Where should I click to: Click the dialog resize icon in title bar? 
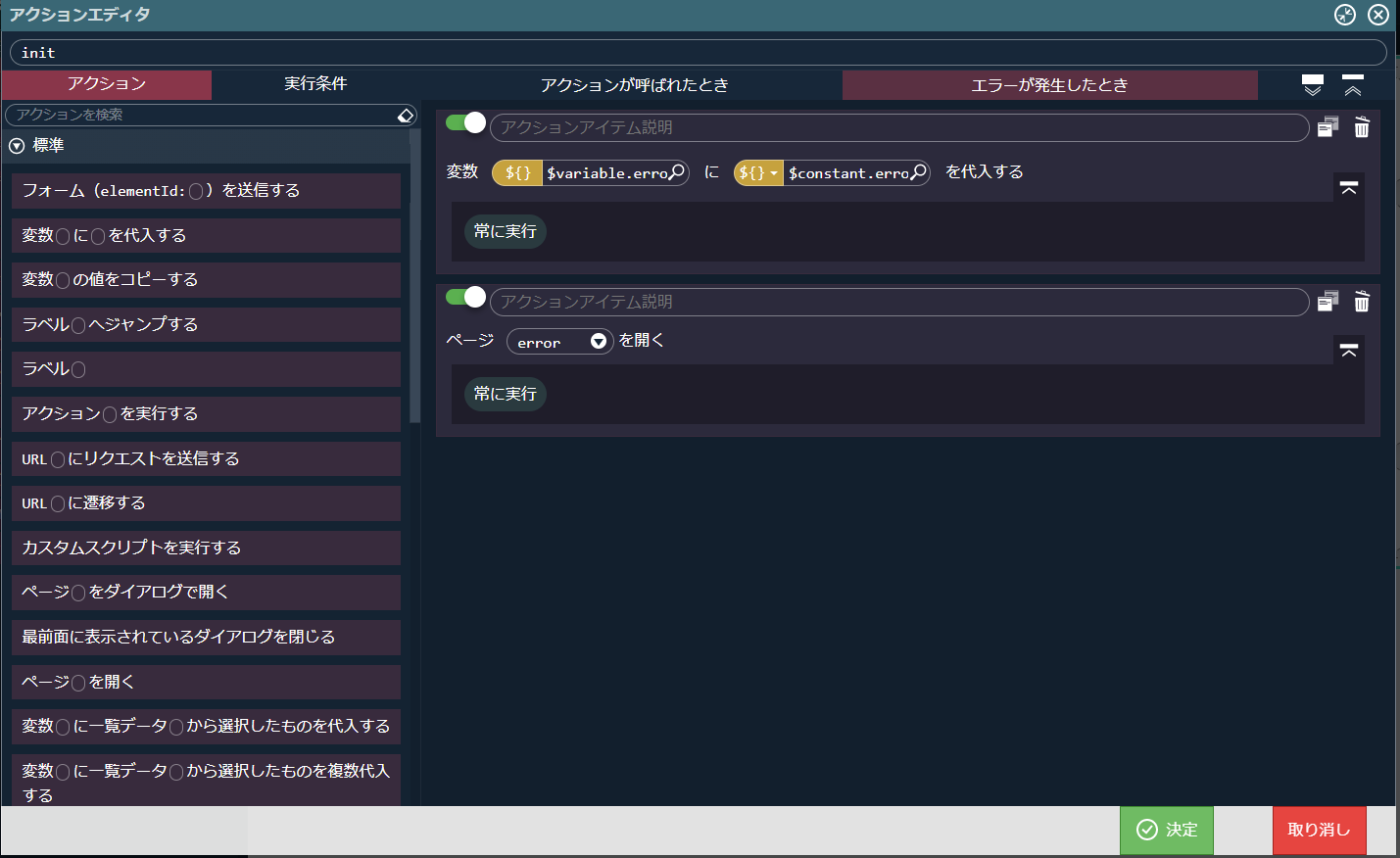pyautogui.click(x=1345, y=15)
